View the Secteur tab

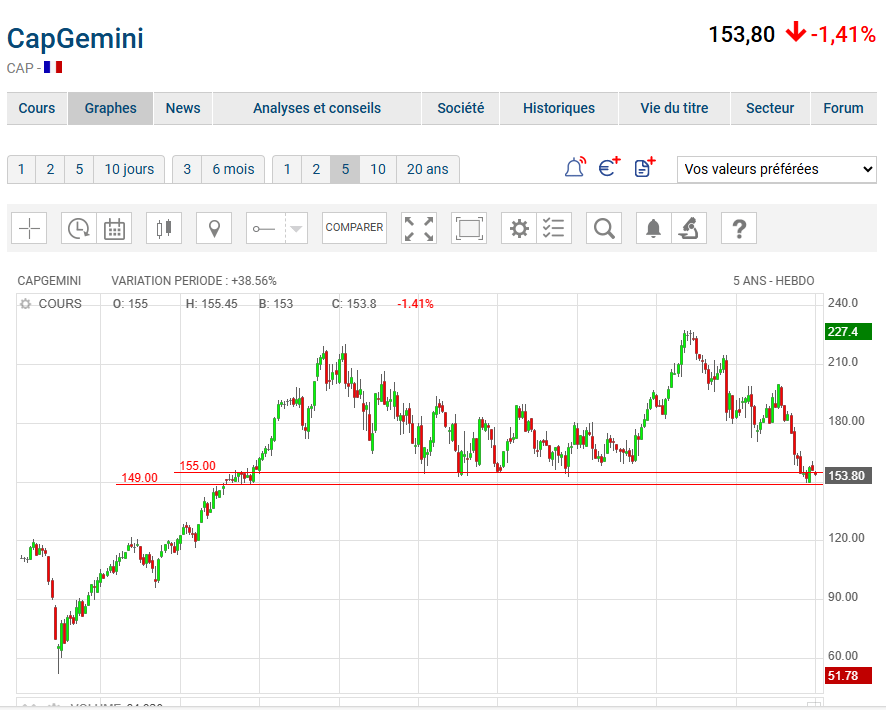(770, 108)
